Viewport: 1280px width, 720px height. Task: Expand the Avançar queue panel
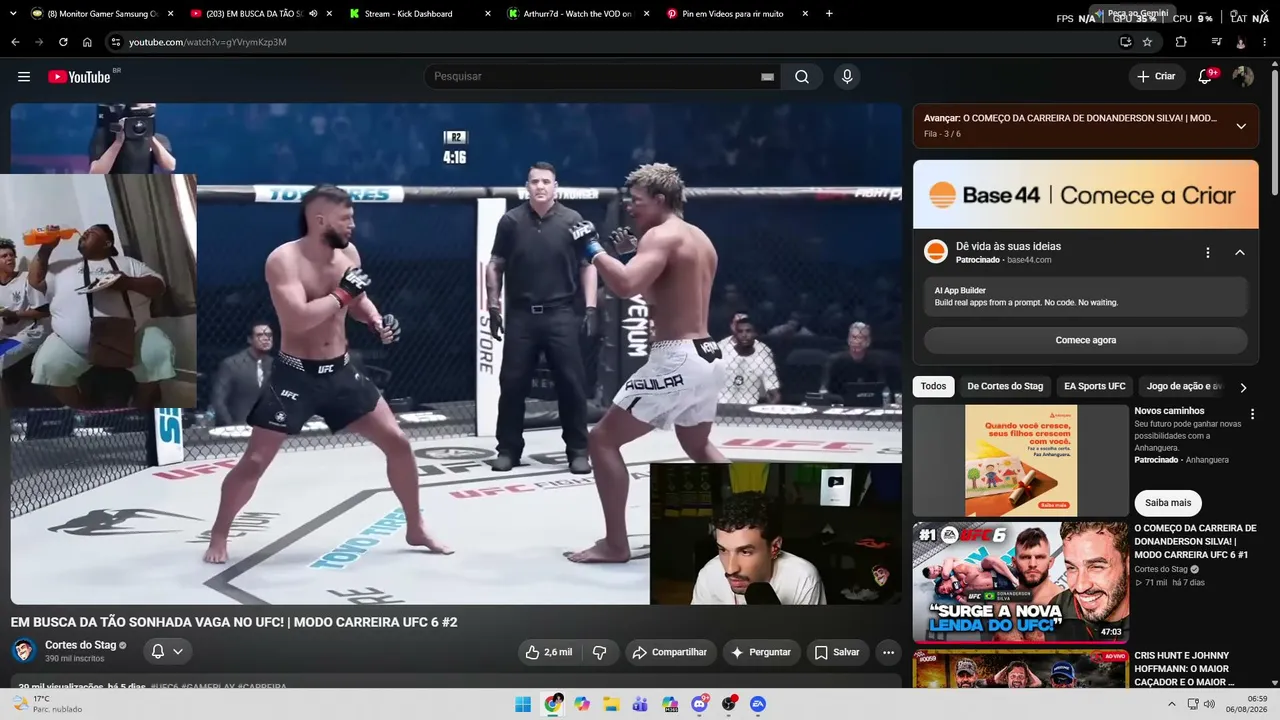pos(1241,126)
